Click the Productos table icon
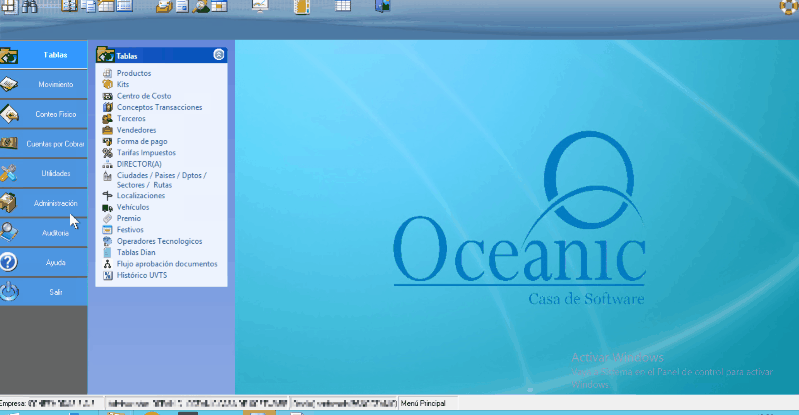Image resolution: width=799 pixels, height=415 pixels. [x=108, y=74]
